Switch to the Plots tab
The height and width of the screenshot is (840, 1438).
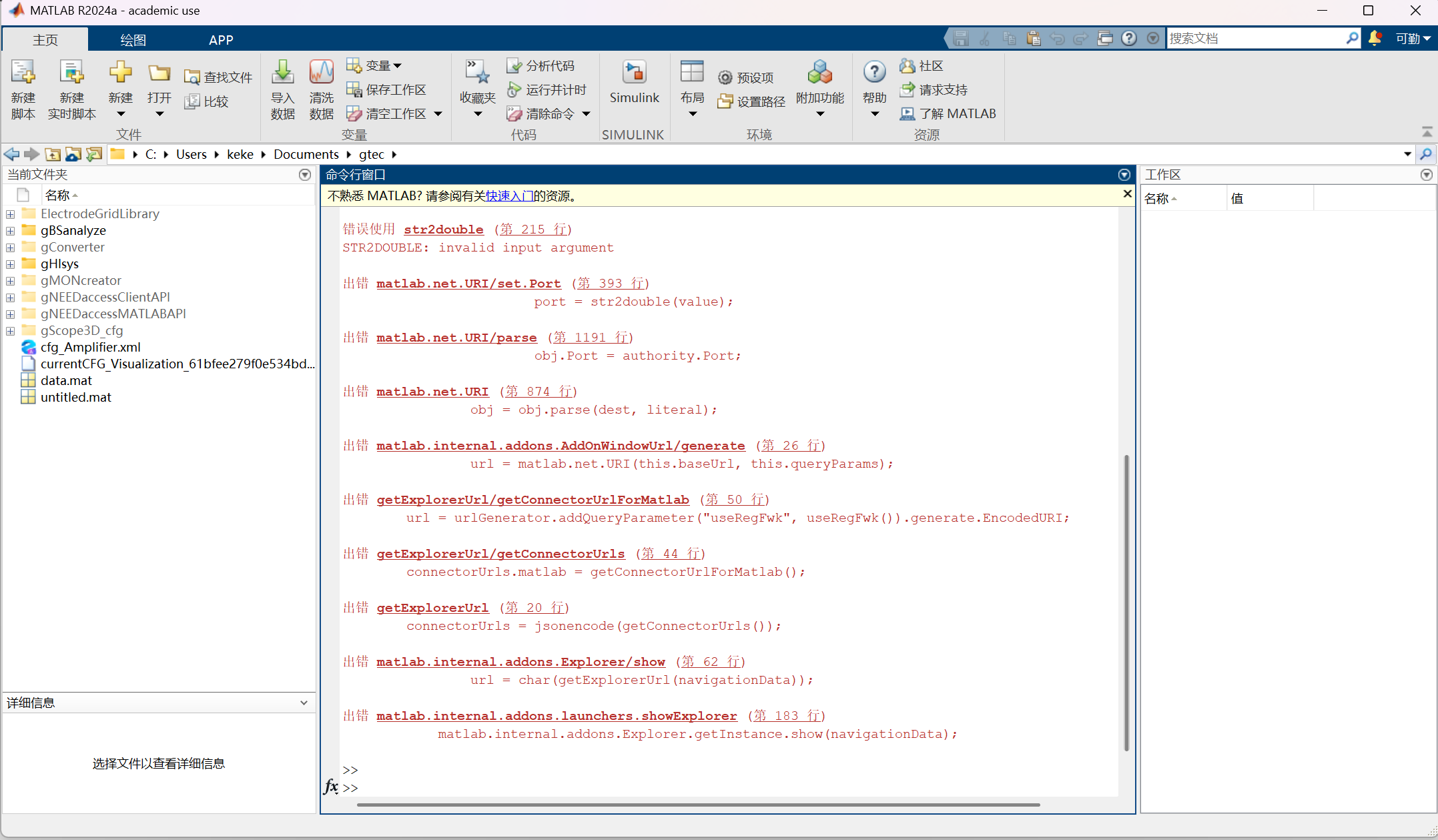coord(133,40)
